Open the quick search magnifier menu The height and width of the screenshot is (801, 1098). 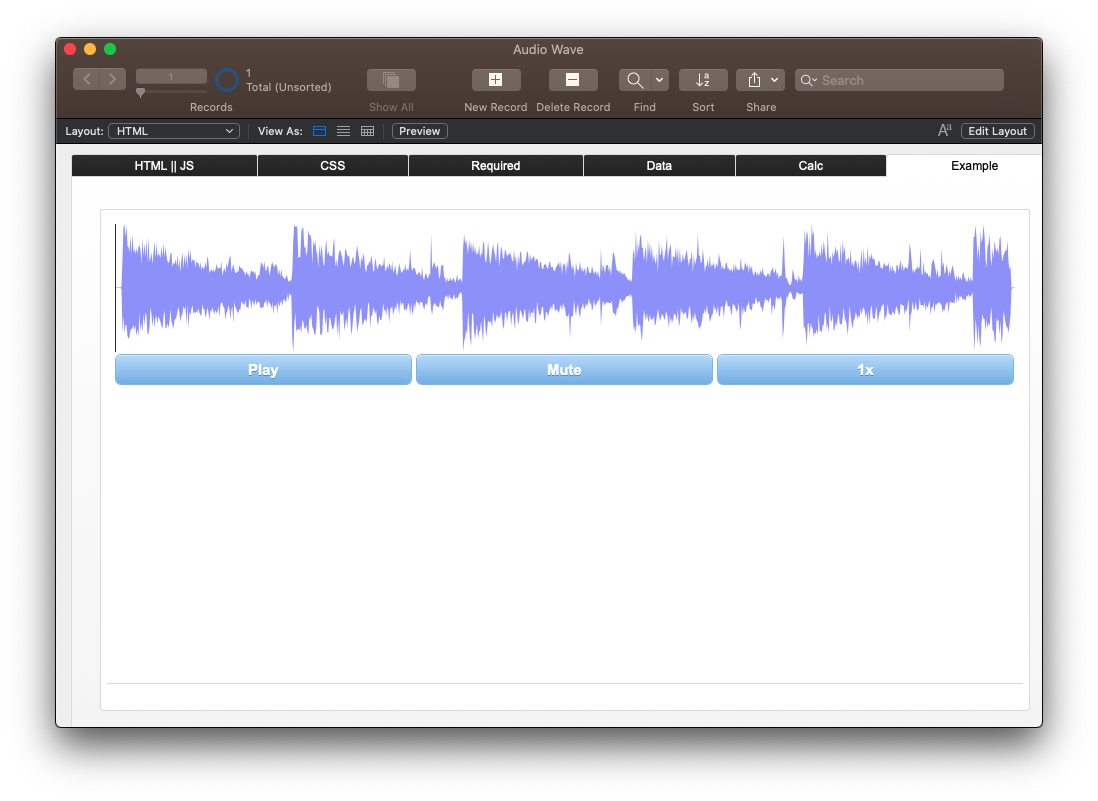[808, 80]
